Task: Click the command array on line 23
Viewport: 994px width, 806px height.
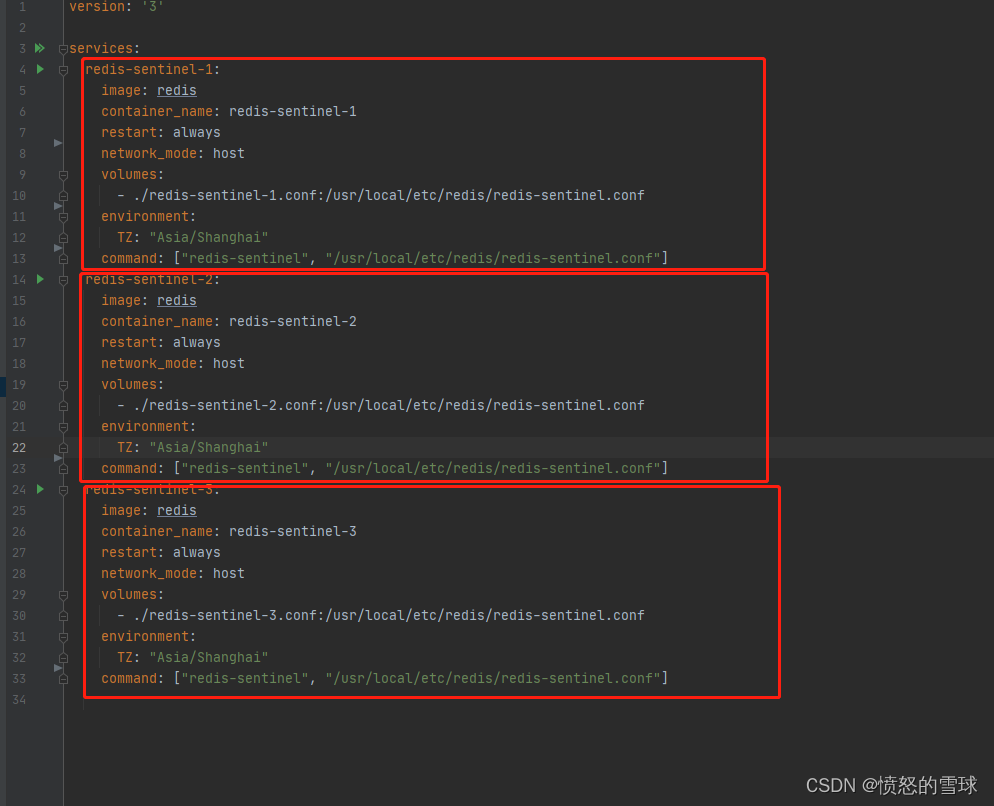Action: click(421, 468)
